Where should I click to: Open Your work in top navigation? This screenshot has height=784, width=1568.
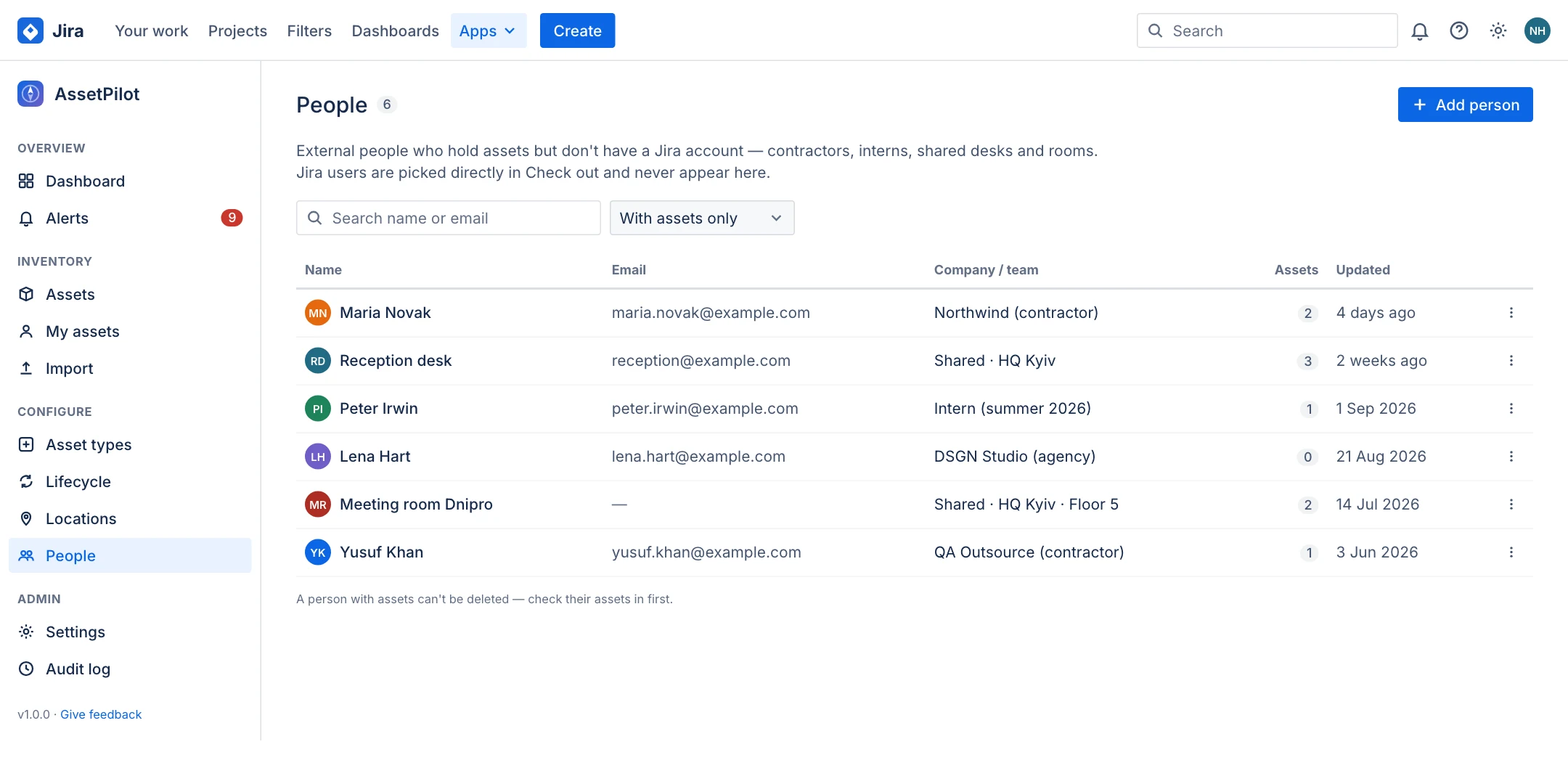(151, 30)
